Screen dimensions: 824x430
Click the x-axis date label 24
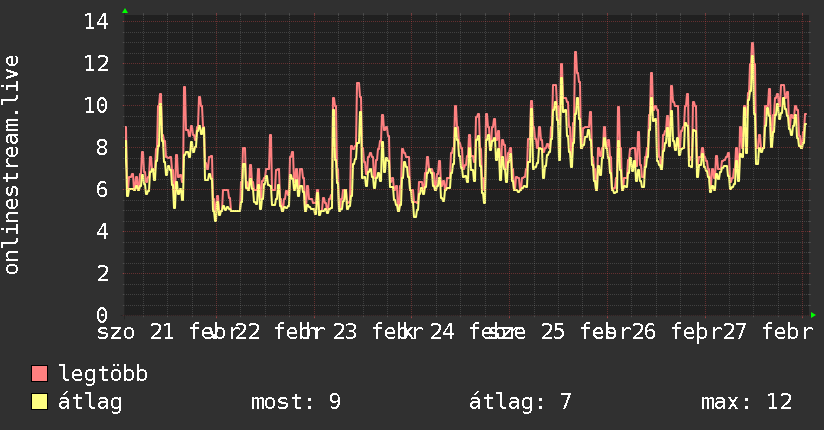tap(442, 332)
